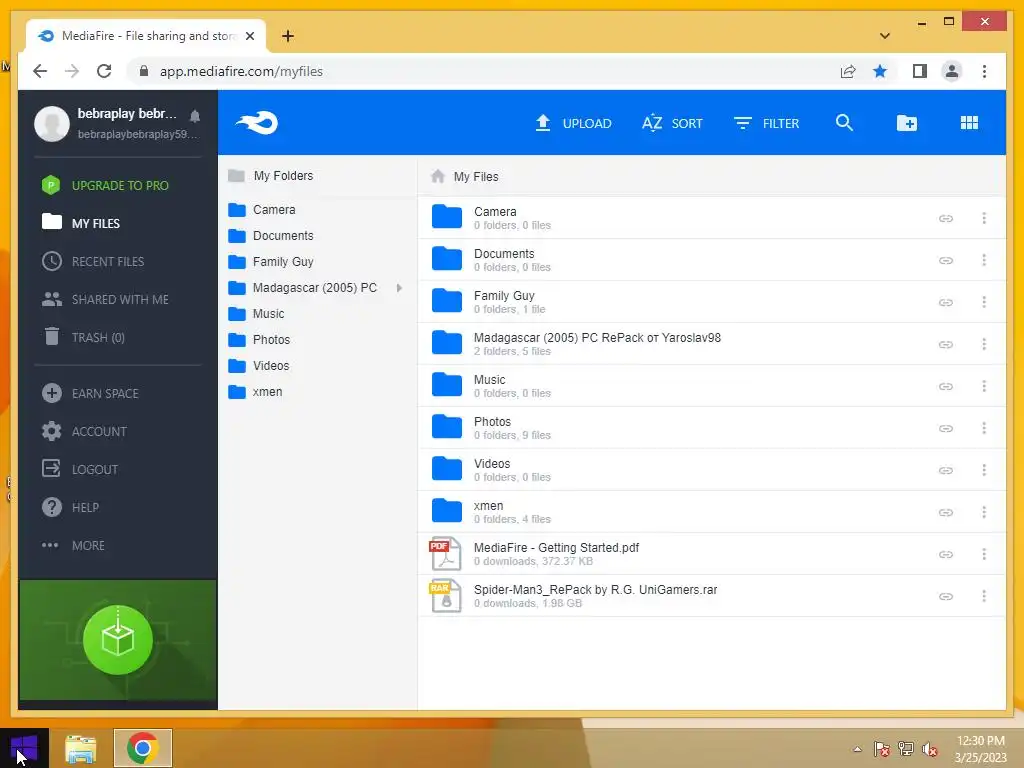Open more options for Family Guy folder
The image size is (1024, 768).
[984, 302]
